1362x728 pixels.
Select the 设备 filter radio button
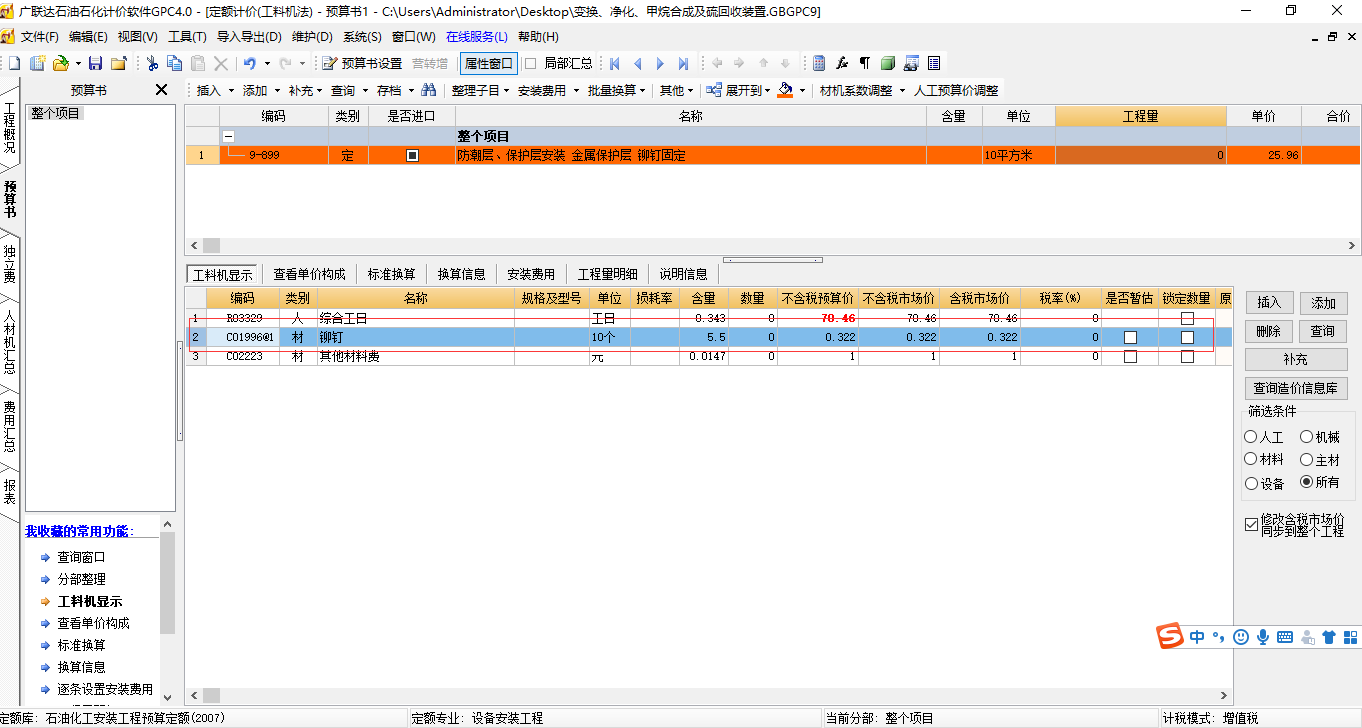point(1251,483)
